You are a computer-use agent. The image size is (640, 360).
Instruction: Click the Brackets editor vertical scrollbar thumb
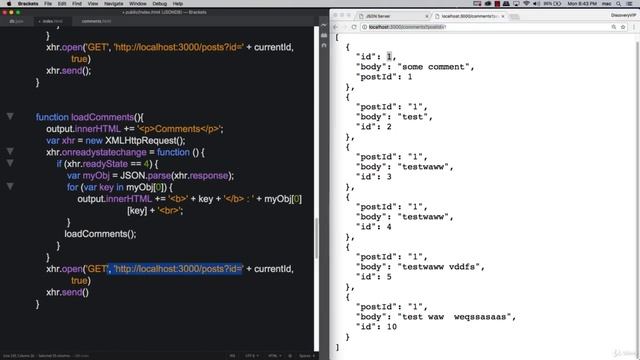(x=316, y=238)
